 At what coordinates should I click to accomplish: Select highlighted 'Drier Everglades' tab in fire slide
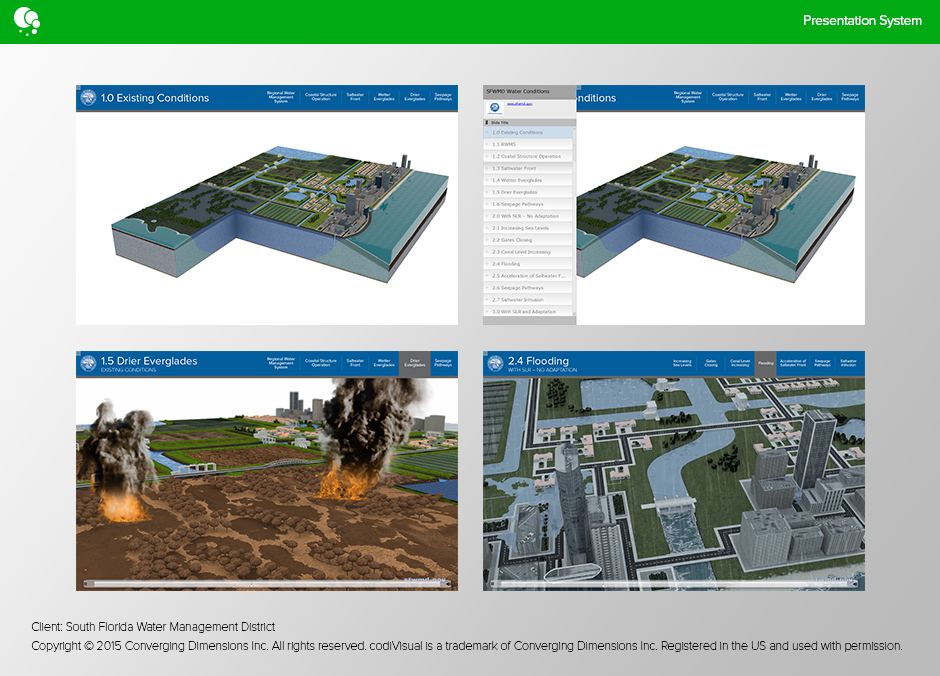pyautogui.click(x=414, y=363)
